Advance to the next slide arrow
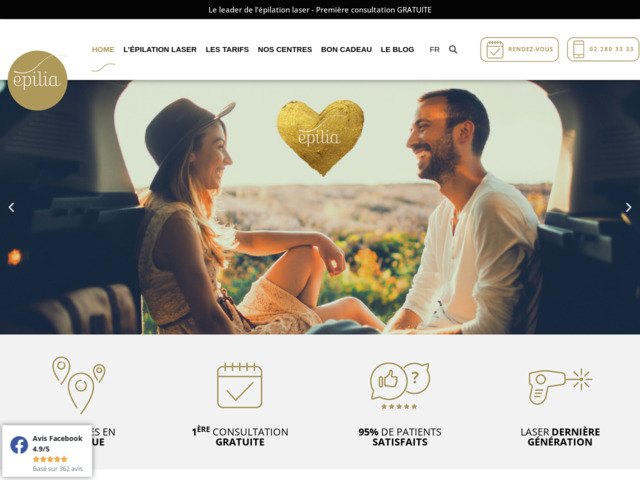This screenshot has width=640, height=480. [x=629, y=207]
